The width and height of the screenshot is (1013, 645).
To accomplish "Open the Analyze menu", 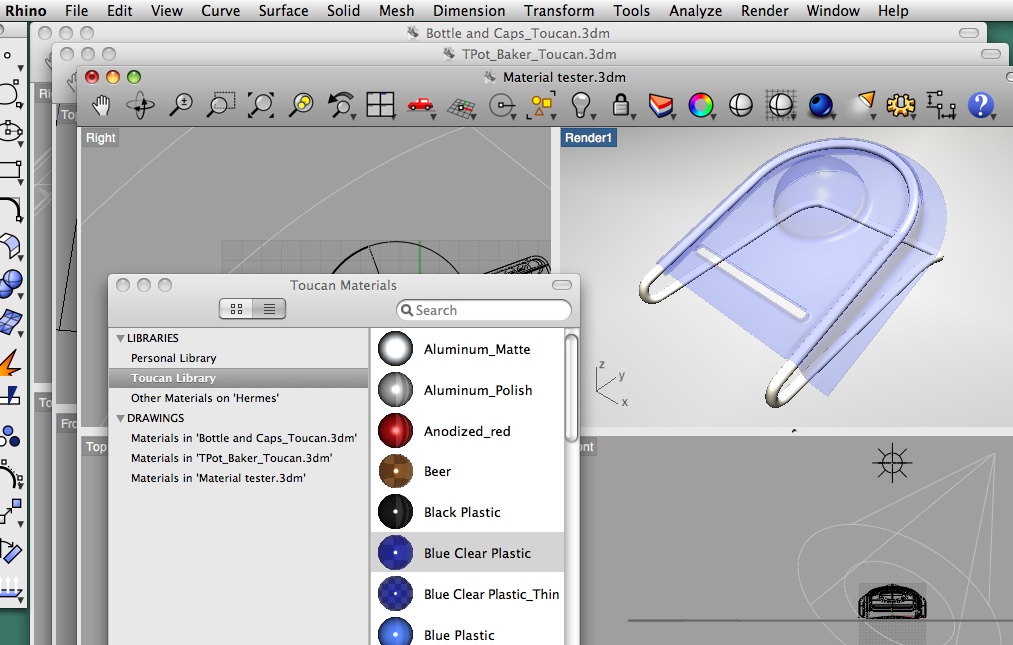I will pyautogui.click(x=695, y=11).
